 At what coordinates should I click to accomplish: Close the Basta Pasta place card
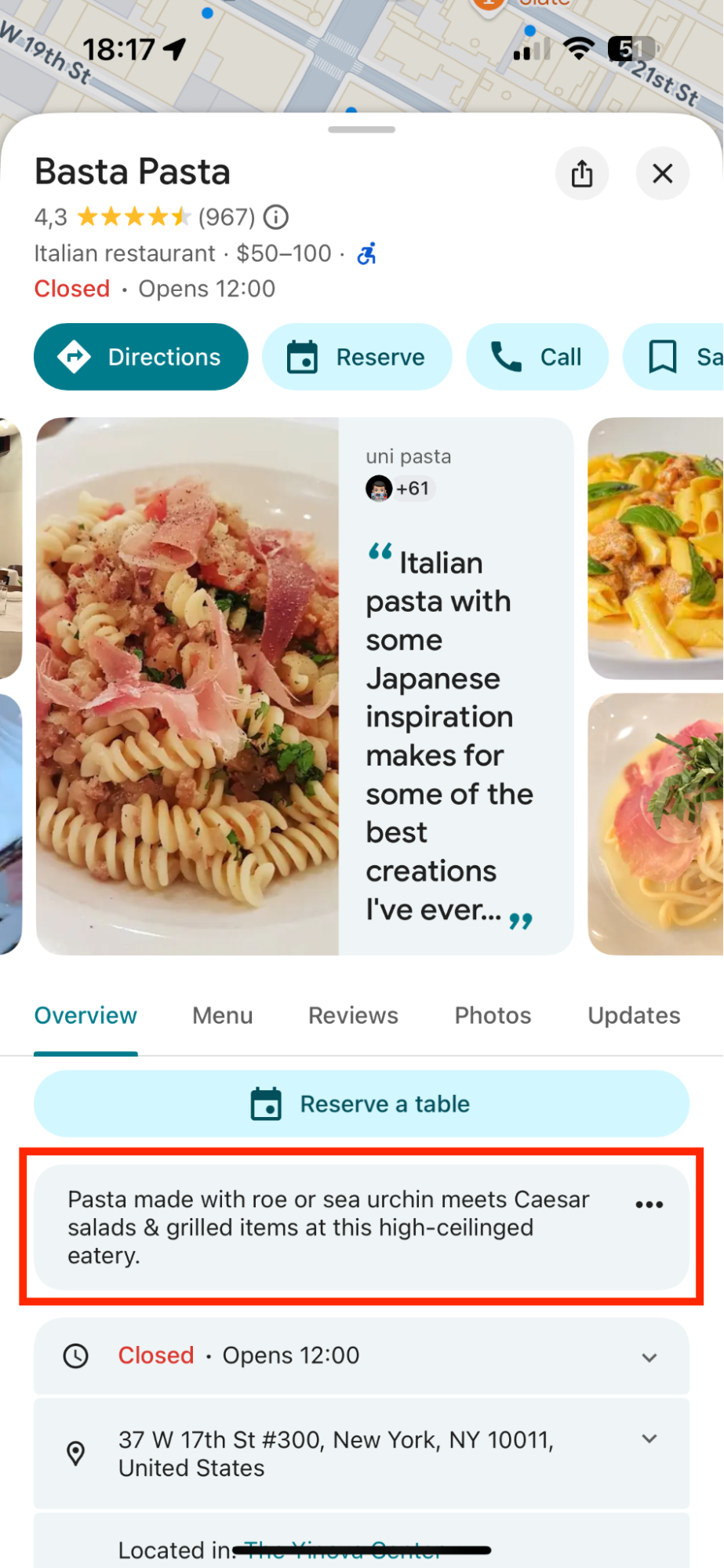[663, 173]
